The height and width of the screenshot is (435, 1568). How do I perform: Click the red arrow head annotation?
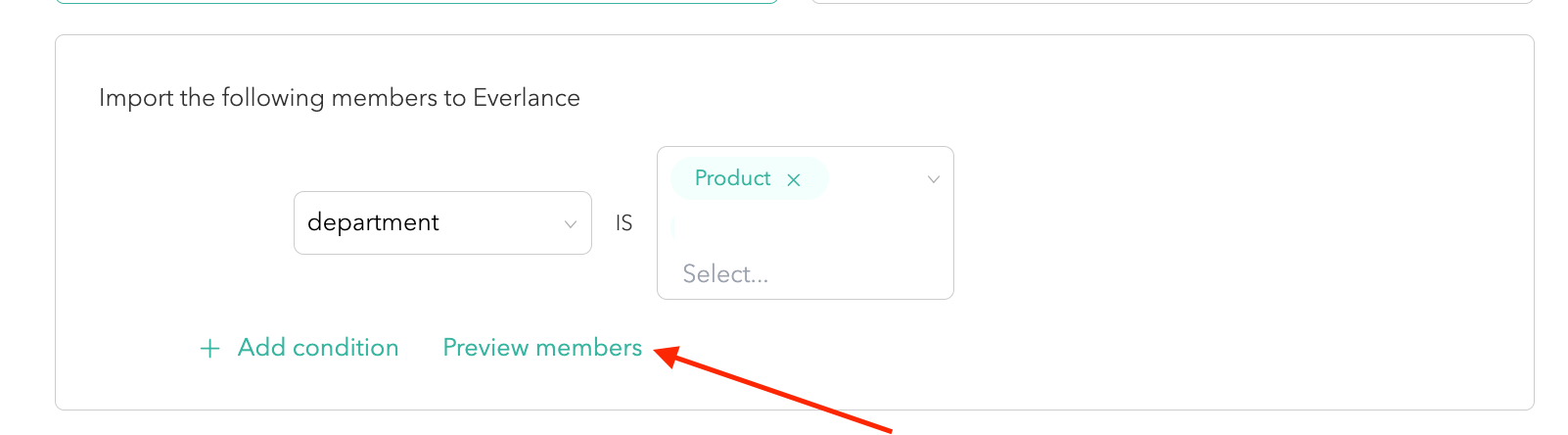(667, 355)
